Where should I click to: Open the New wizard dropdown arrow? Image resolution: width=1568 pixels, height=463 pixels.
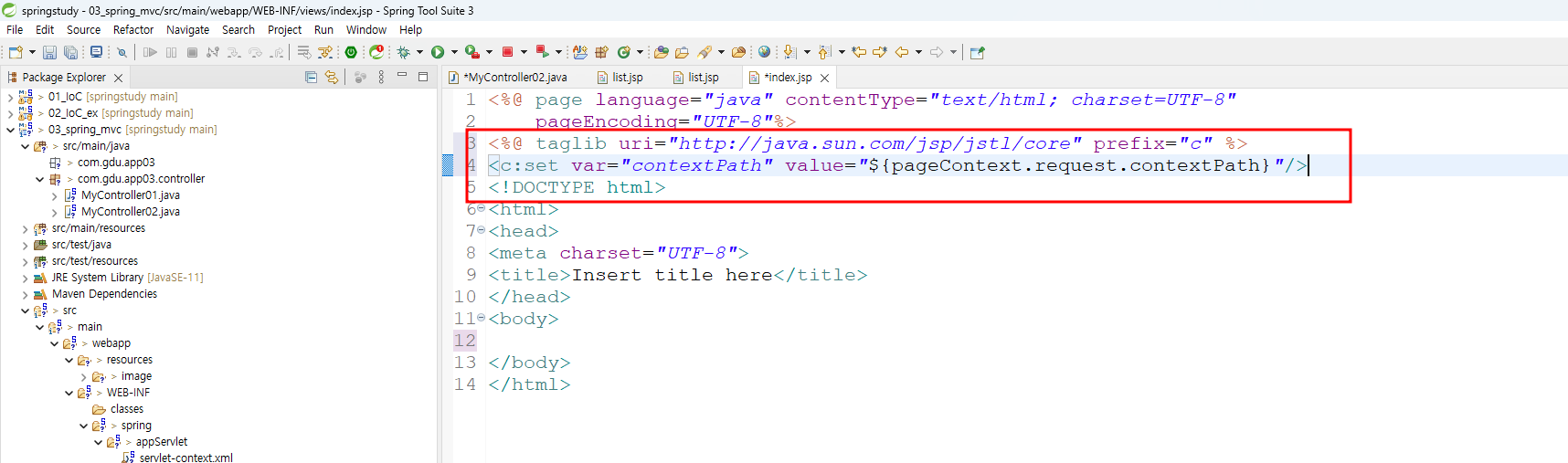click(x=33, y=52)
